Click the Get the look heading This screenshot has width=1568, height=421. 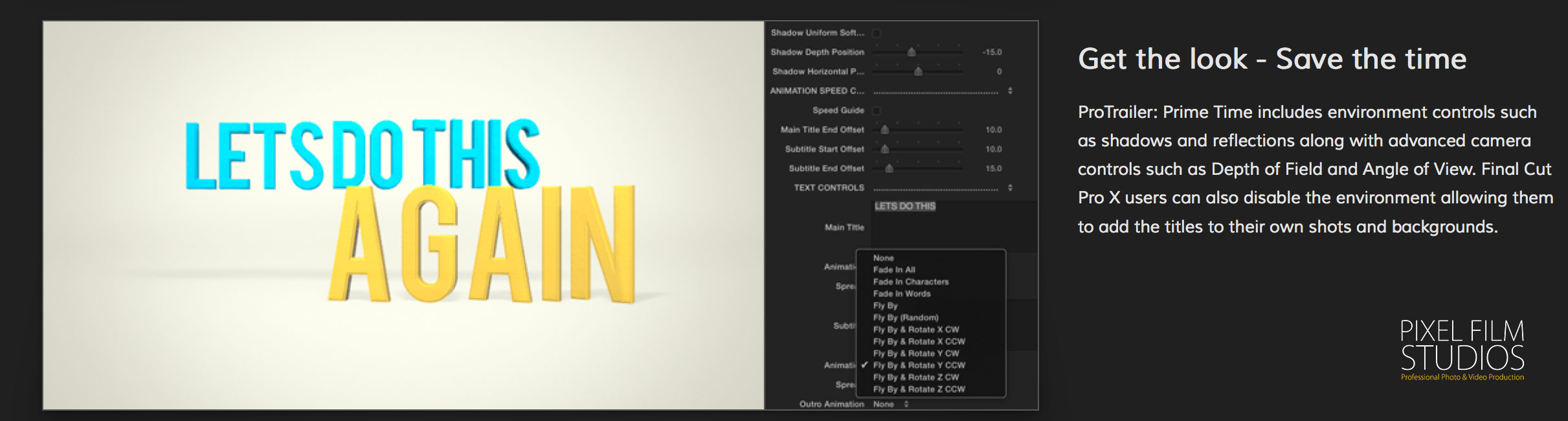tap(1272, 59)
